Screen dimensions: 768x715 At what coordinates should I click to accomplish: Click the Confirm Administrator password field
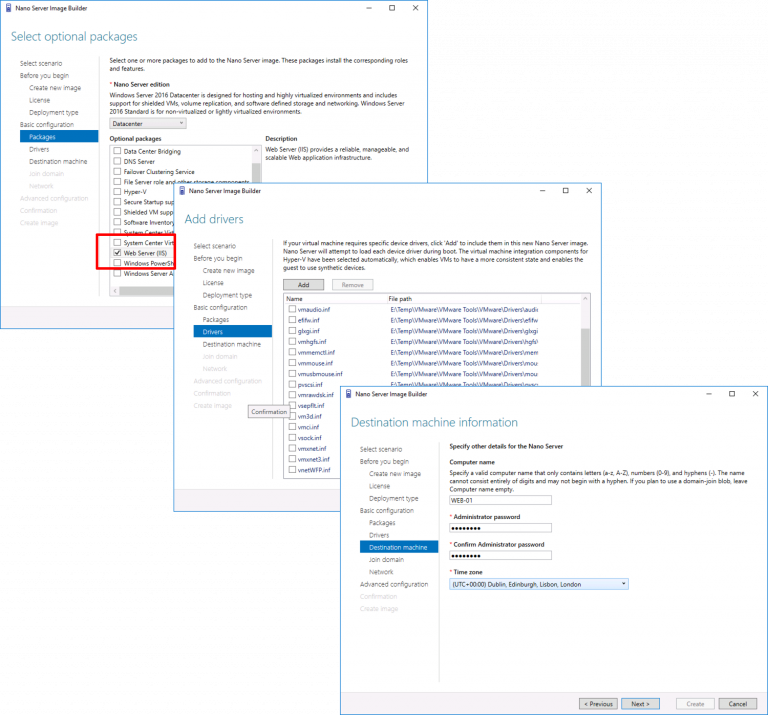coord(500,555)
